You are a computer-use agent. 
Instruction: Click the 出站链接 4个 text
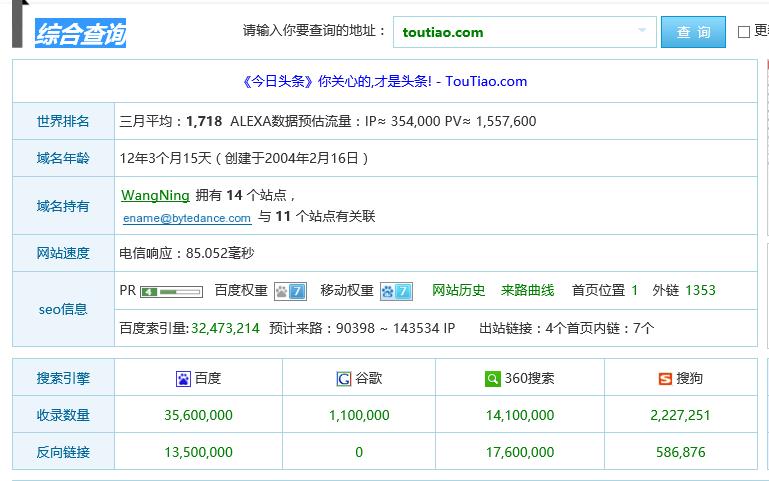tap(522, 328)
